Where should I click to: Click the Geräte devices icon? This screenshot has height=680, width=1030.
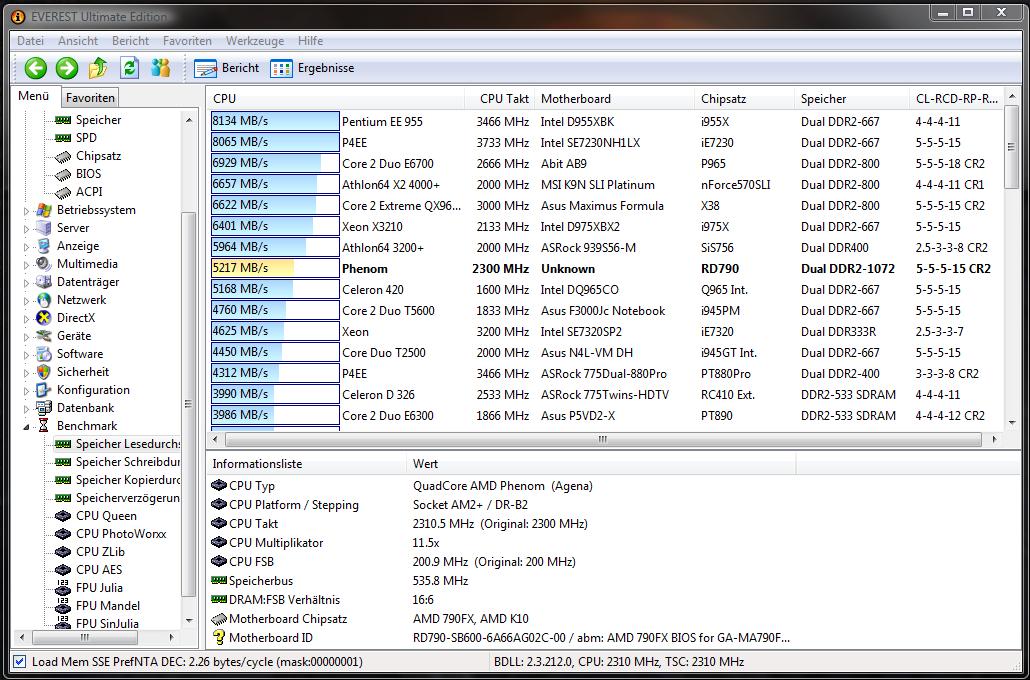pyautogui.click(x=44, y=336)
